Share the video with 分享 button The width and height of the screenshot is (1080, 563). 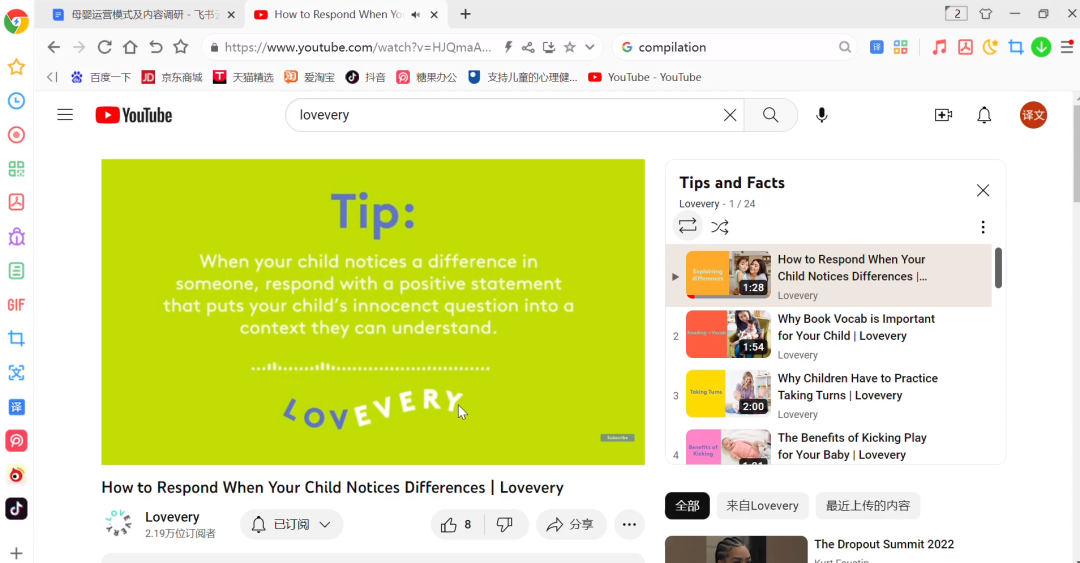[571, 524]
